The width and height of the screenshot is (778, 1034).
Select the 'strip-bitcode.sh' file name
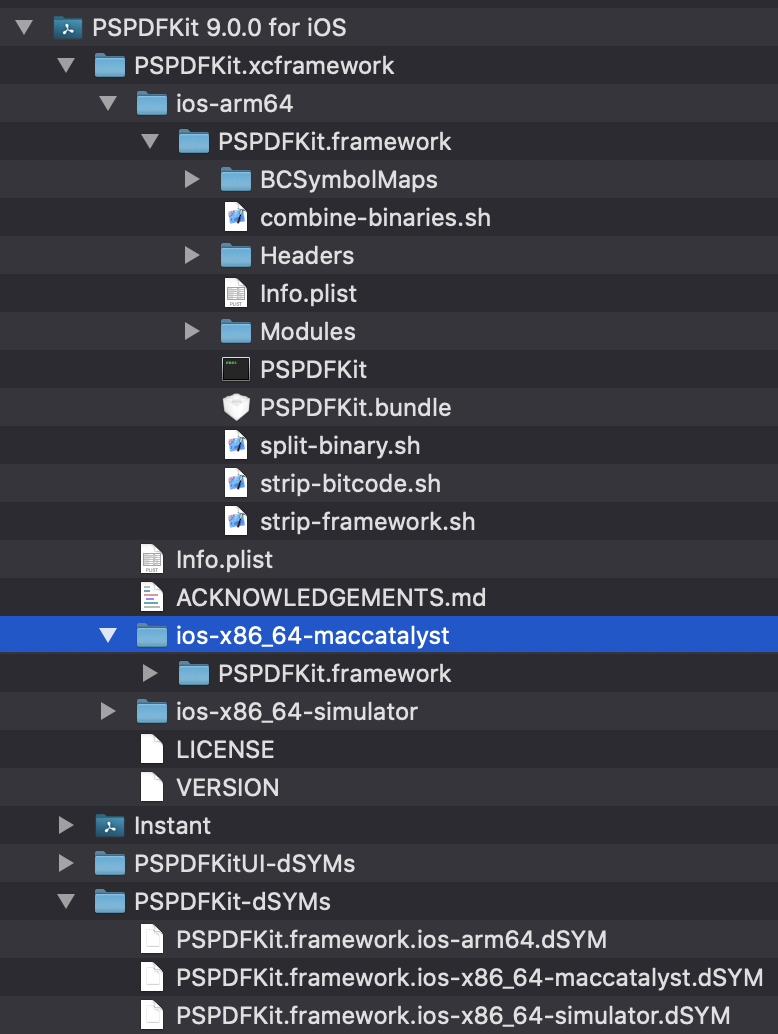(350, 484)
